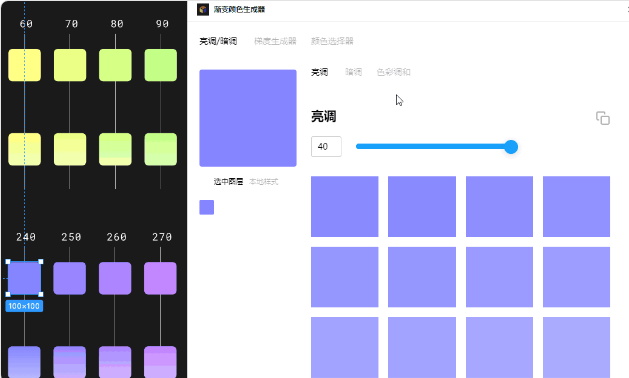The image size is (629, 378).
Task: Click the tint amount field showing 40
Action: (326, 146)
